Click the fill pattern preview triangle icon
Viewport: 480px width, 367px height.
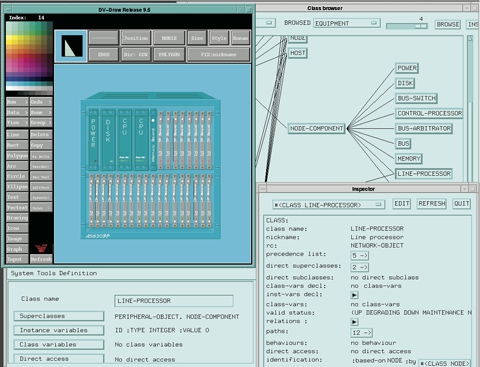71,46
